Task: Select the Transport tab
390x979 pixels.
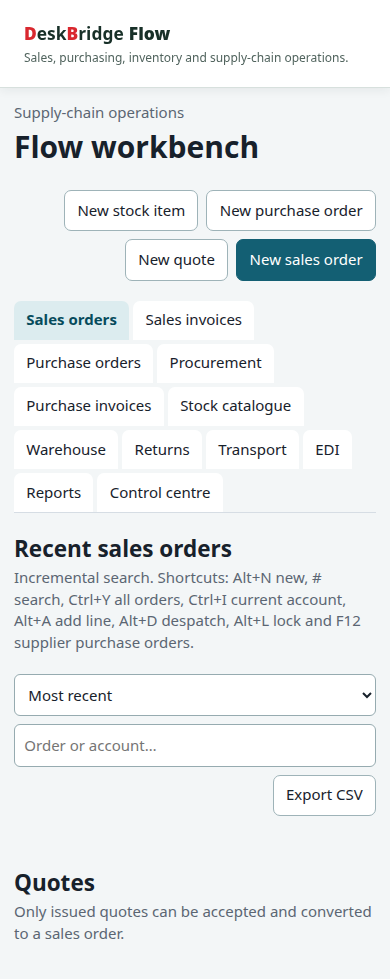Action: (x=253, y=450)
